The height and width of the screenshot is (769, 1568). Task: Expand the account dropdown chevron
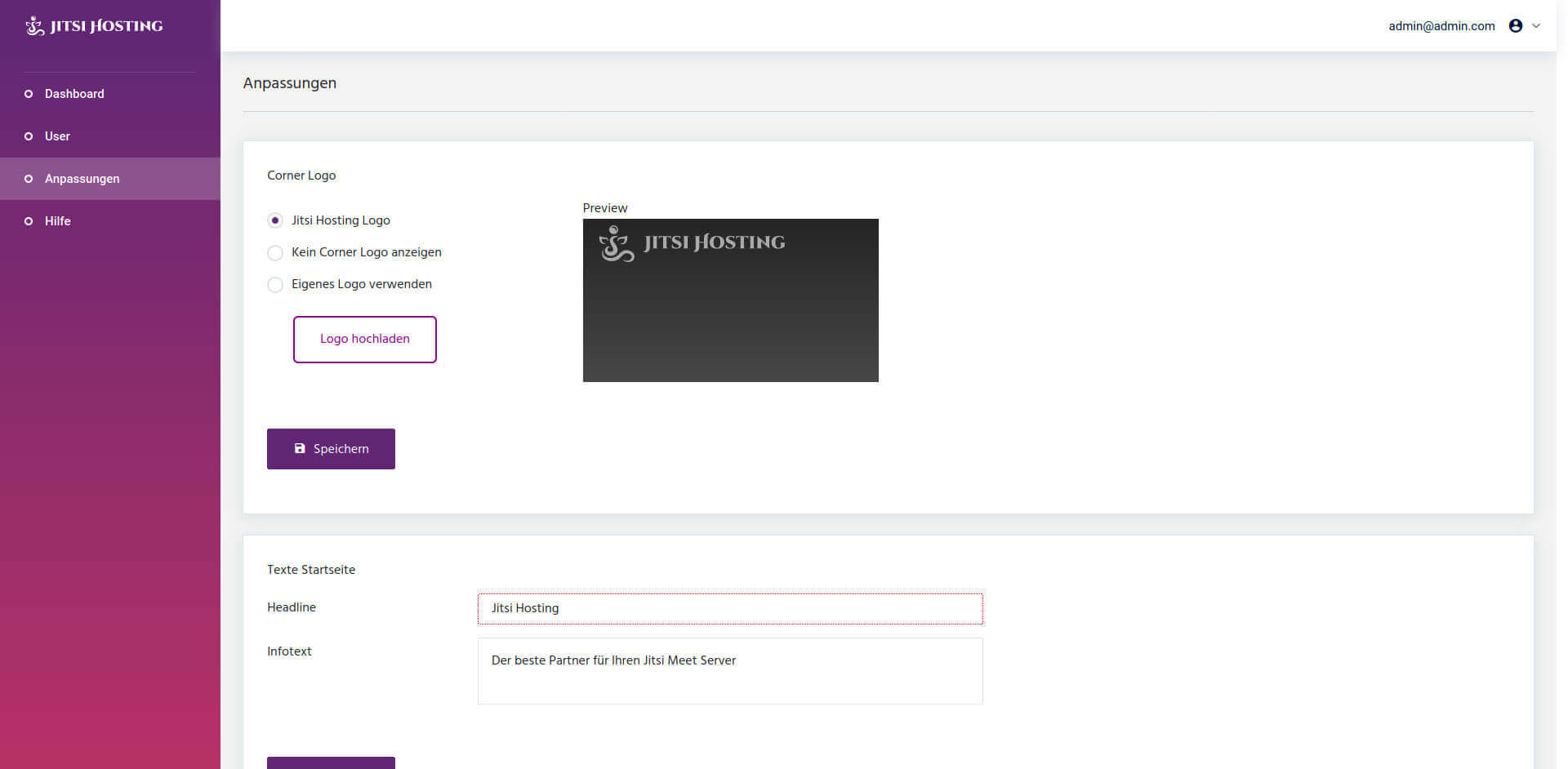(1536, 26)
